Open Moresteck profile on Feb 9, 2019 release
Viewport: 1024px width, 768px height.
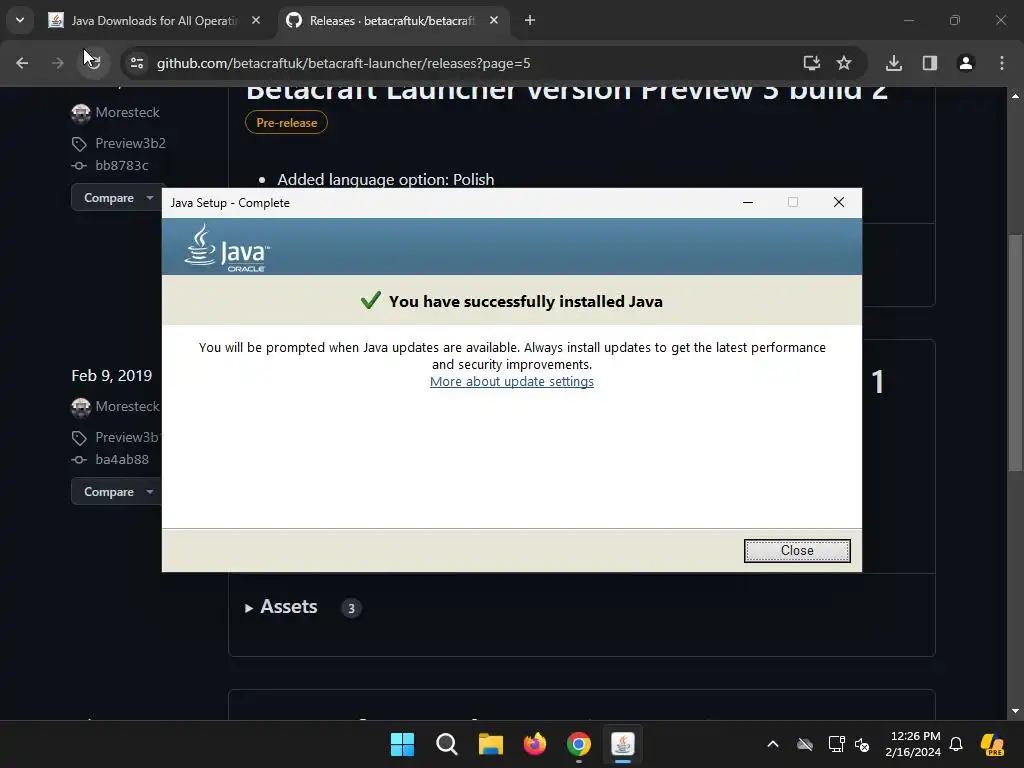click(x=127, y=406)
